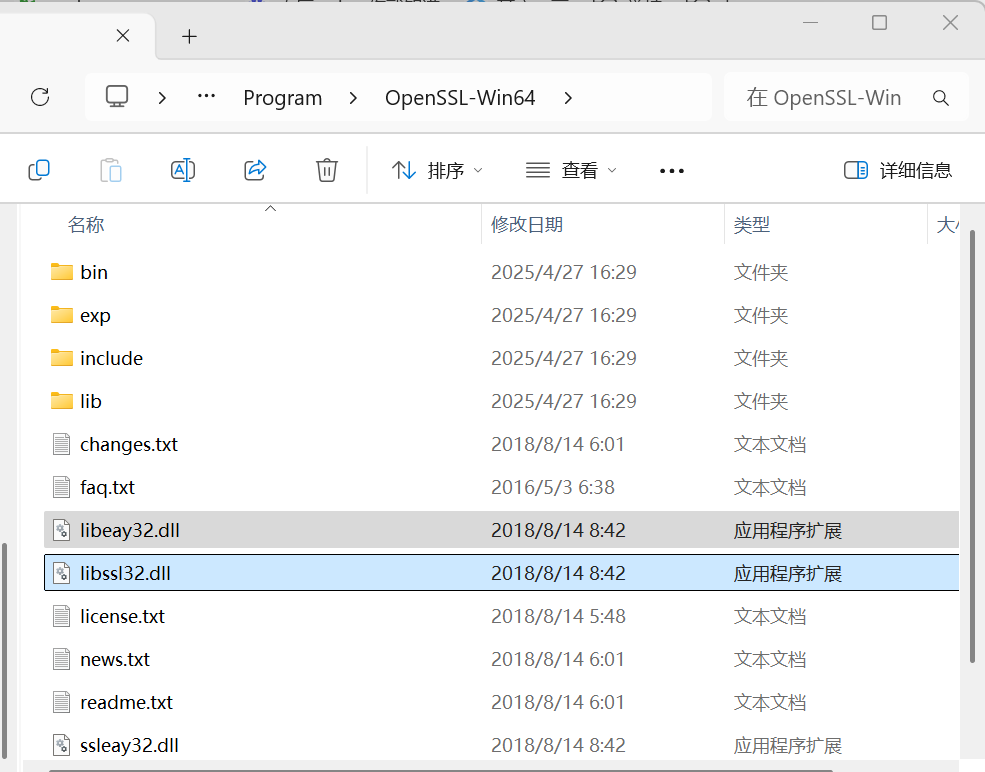Select the file name changes.txt
Image resolution: width=985 pixels, height=772 pixels.
coord(129,444)
